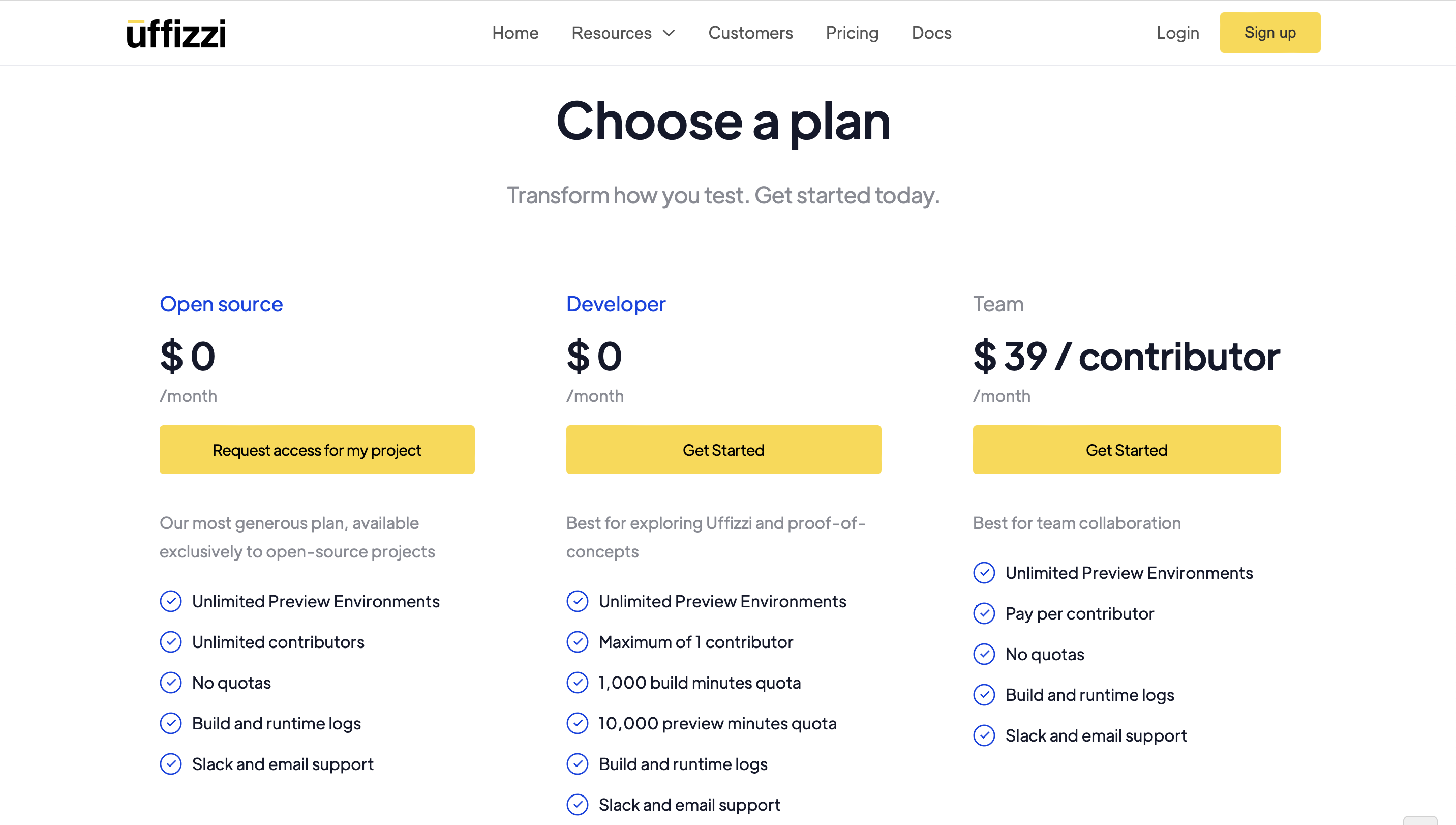Click Request access for my project
This screenshot has width=1456, height=825.
(x=317, y=449)
